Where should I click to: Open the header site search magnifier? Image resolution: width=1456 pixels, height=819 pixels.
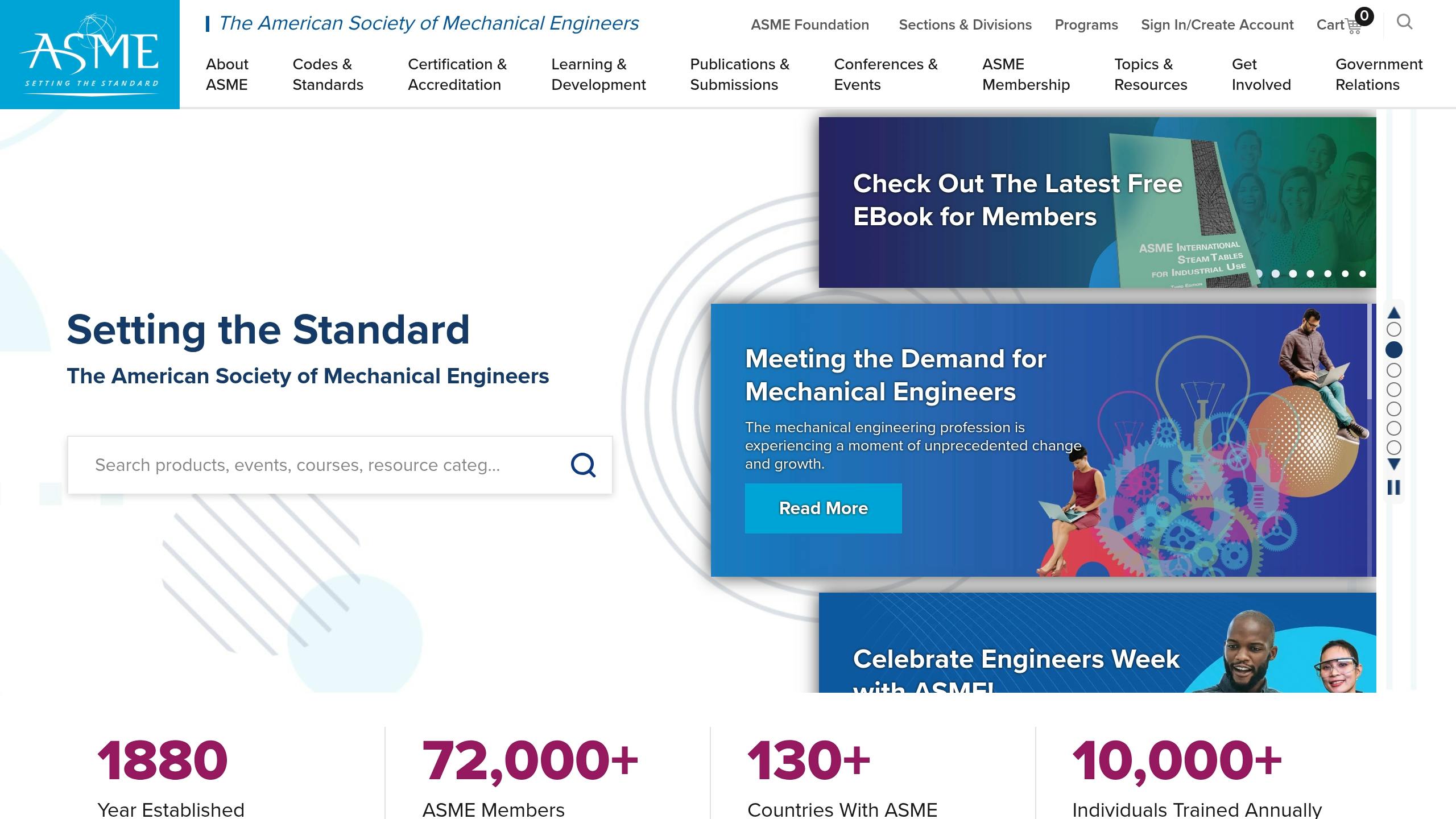tap(1404, 22)
